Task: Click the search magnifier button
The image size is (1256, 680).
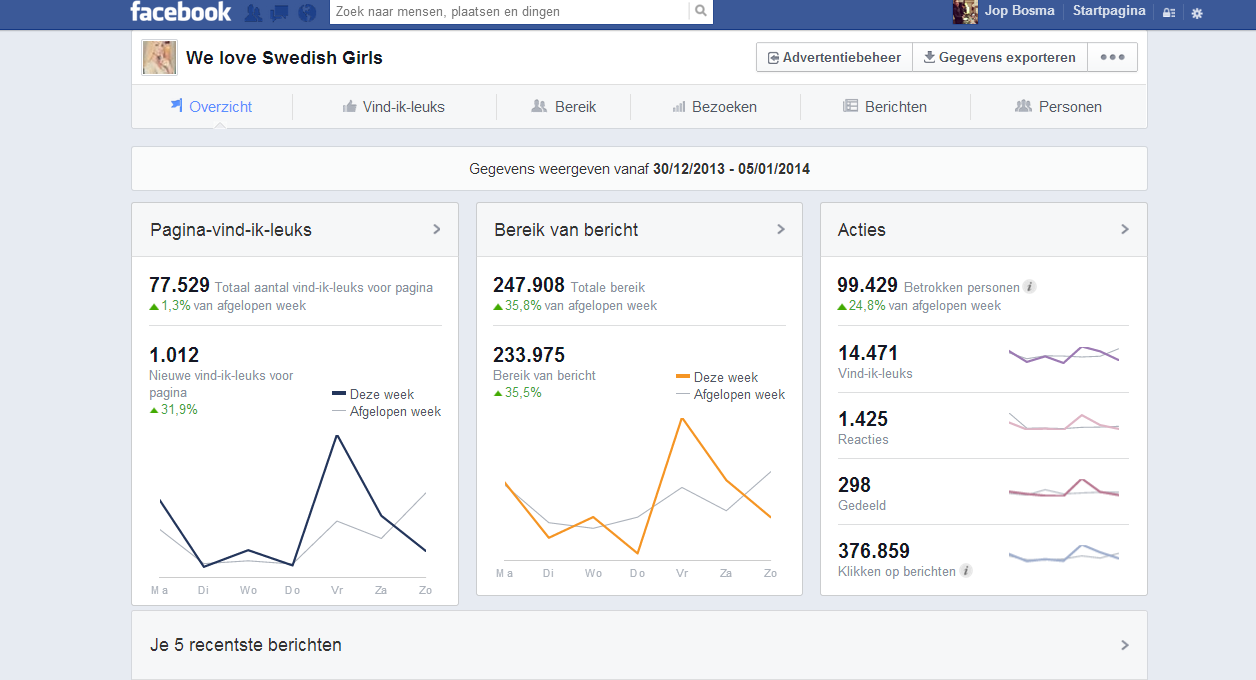Action: point(701,12)
